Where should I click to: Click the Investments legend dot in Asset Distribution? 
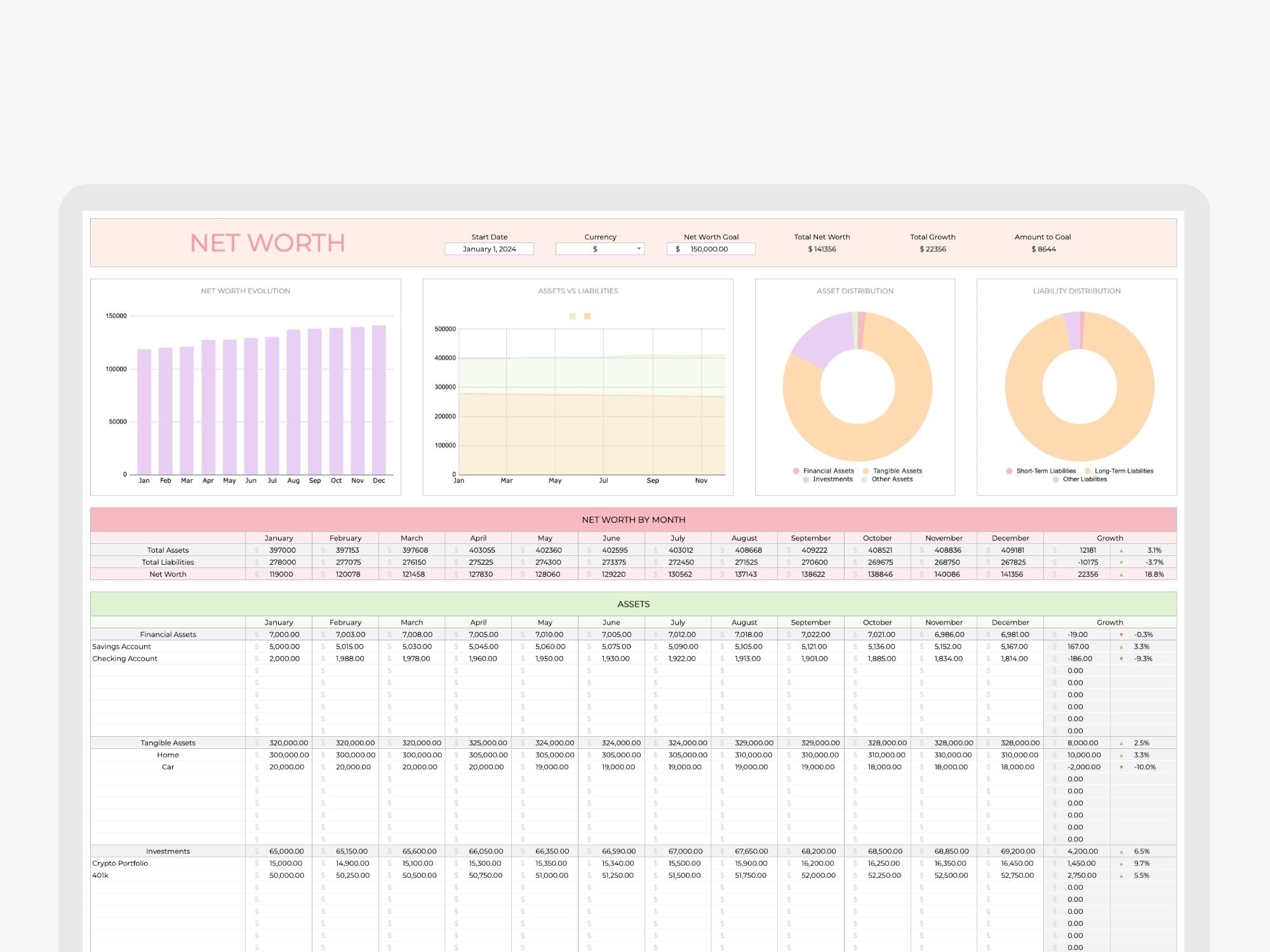[x=805, y=479]
